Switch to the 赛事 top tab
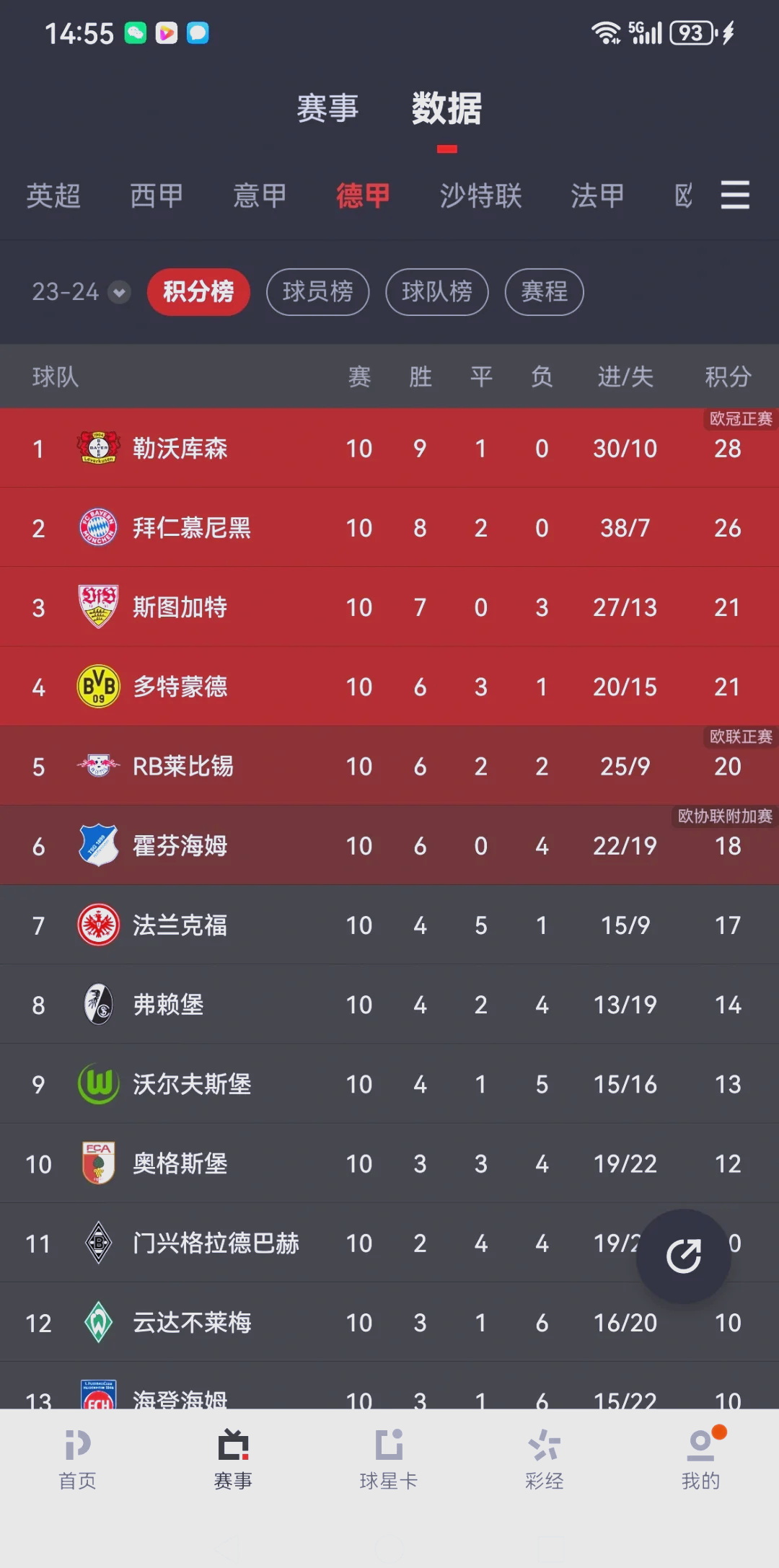This screenshot has width=779, height=1568. [327, 109]
